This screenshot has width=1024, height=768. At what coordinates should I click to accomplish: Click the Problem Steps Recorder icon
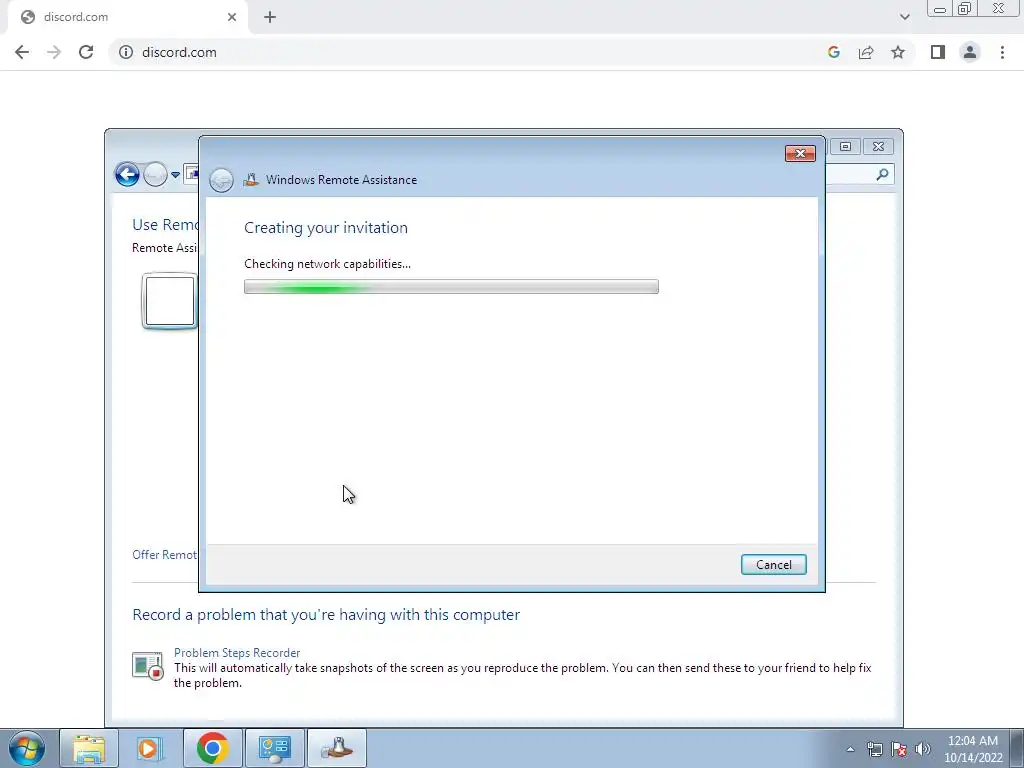pos(148,665)
